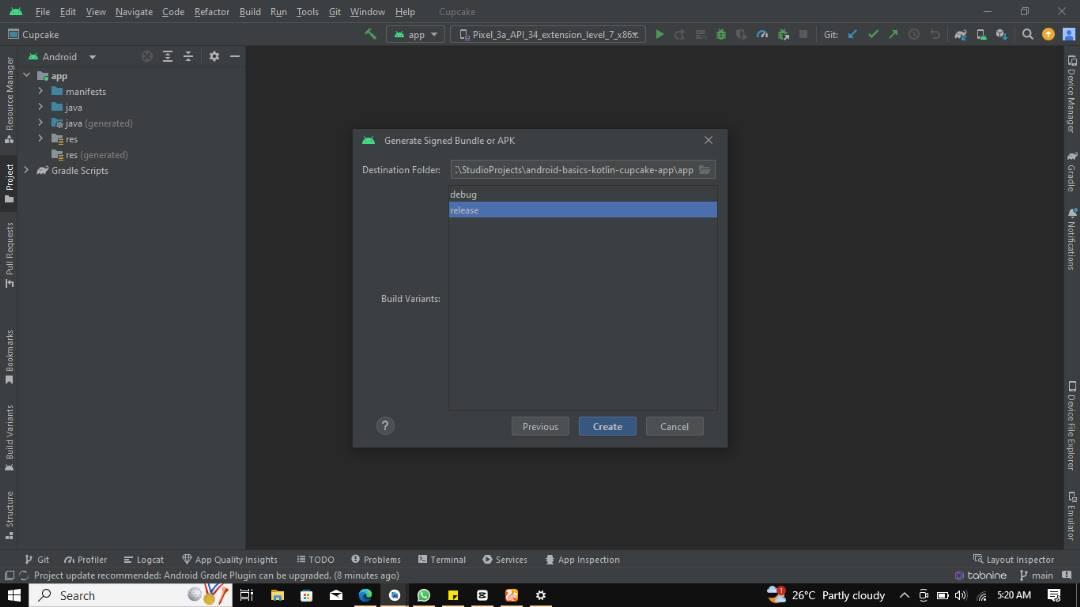This screenshot has height=607, width=1080.
Task: Click select opened file target icon
Action: tap(147, 56)
